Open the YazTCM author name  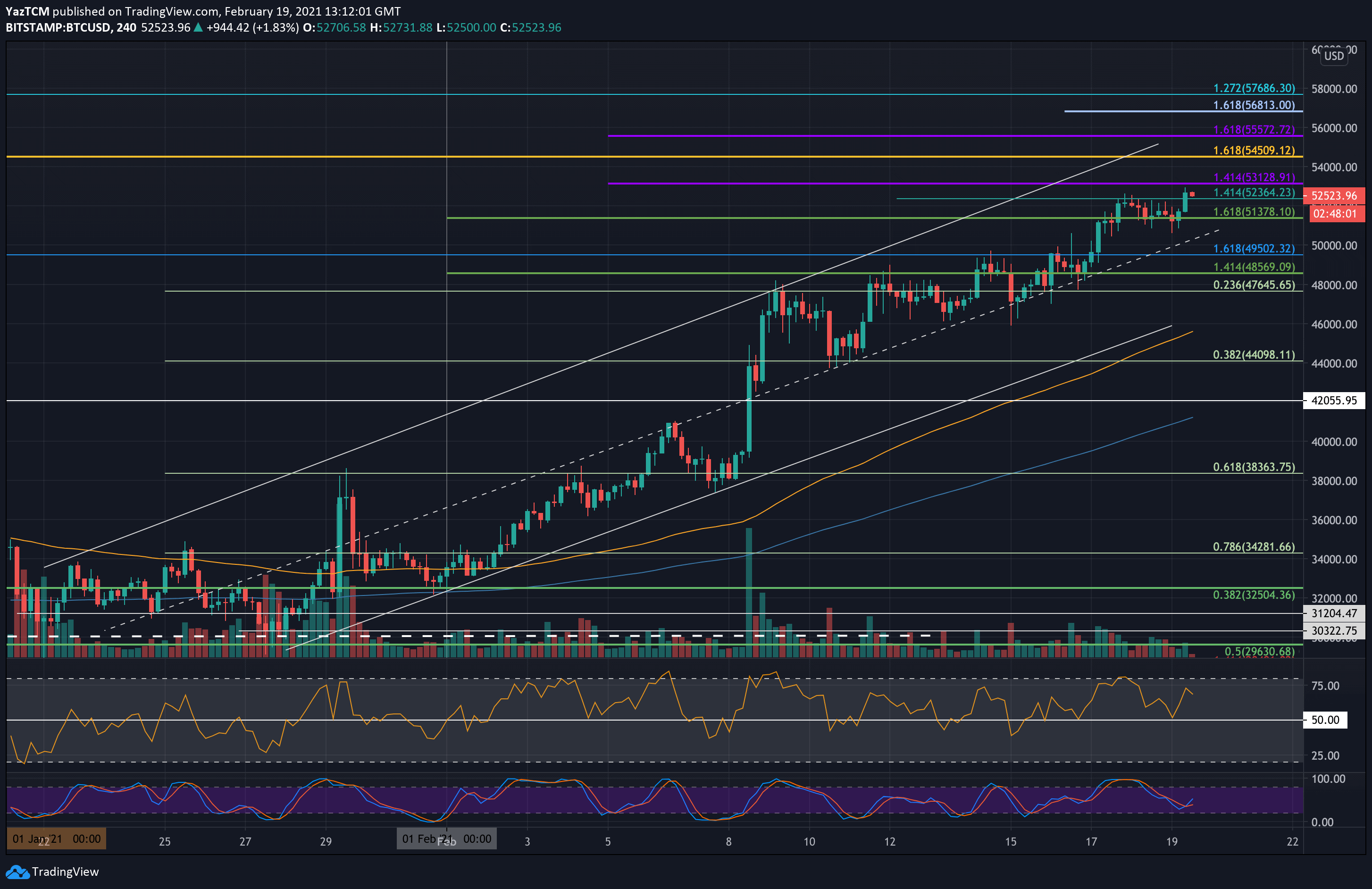(x=27, y=11)
